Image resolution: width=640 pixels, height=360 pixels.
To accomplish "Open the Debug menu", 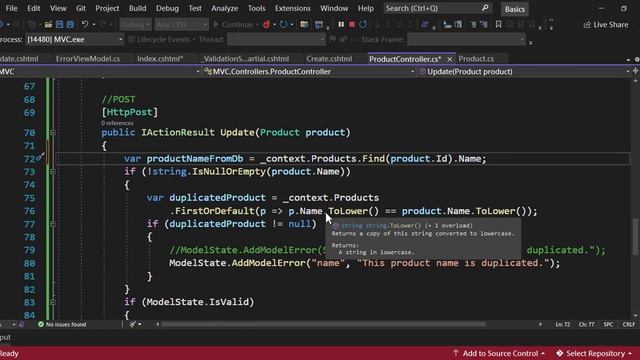I will point(167,8).
